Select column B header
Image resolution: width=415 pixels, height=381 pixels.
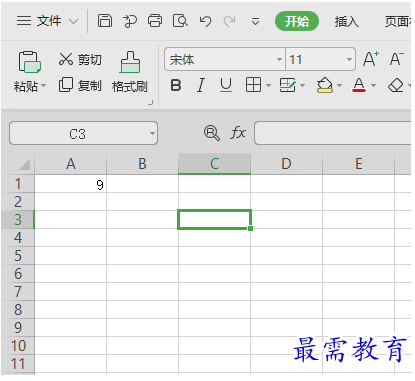pyautogui.click(x=142, y=164)
